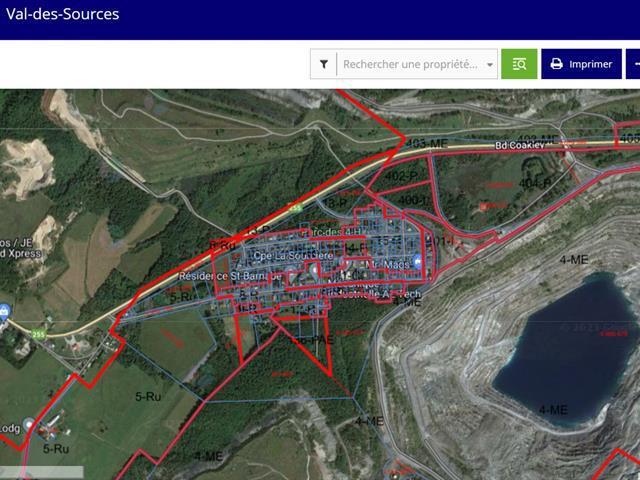Click the green advanced search button

point(519,64)
